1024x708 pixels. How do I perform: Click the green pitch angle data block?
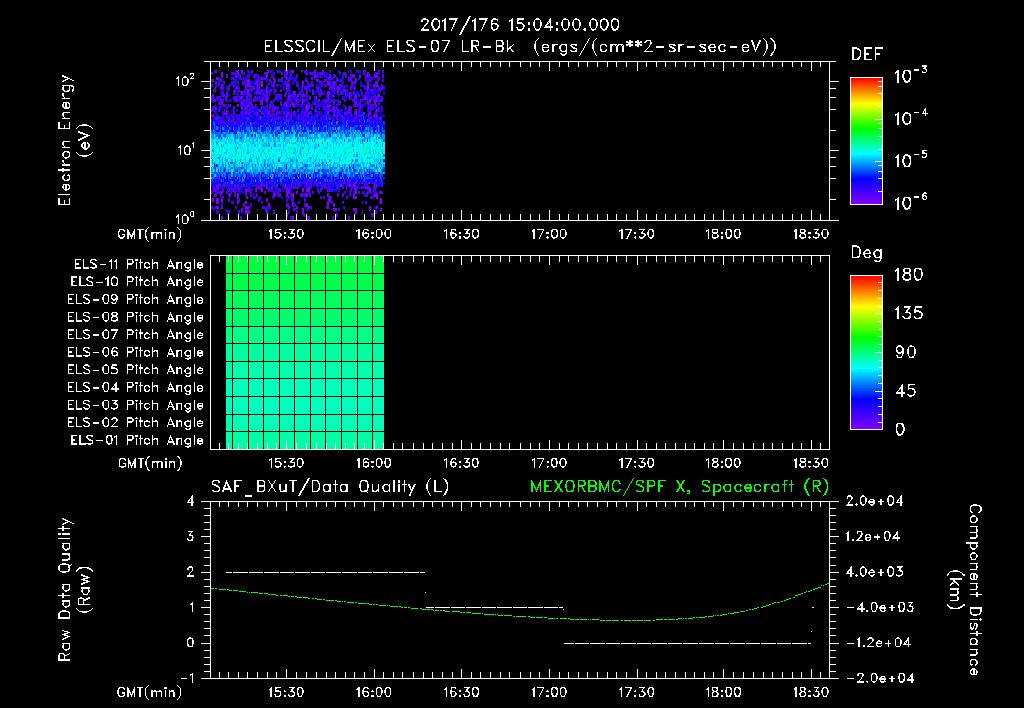pyautogui.click(x=305, y=353)
